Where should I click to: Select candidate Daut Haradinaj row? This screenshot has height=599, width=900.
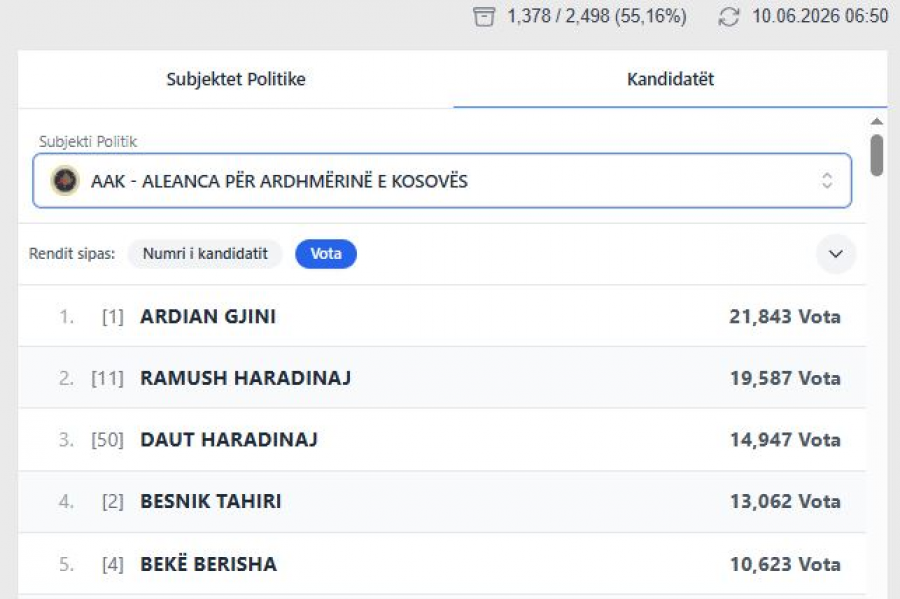[x=442, y=440]
